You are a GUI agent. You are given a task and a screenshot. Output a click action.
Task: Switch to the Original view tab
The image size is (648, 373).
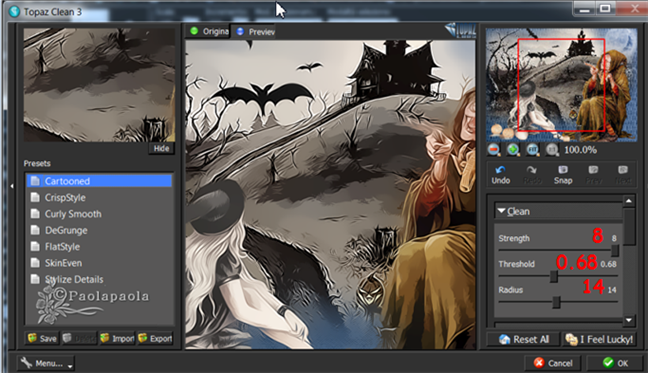[x=208, y=31]
